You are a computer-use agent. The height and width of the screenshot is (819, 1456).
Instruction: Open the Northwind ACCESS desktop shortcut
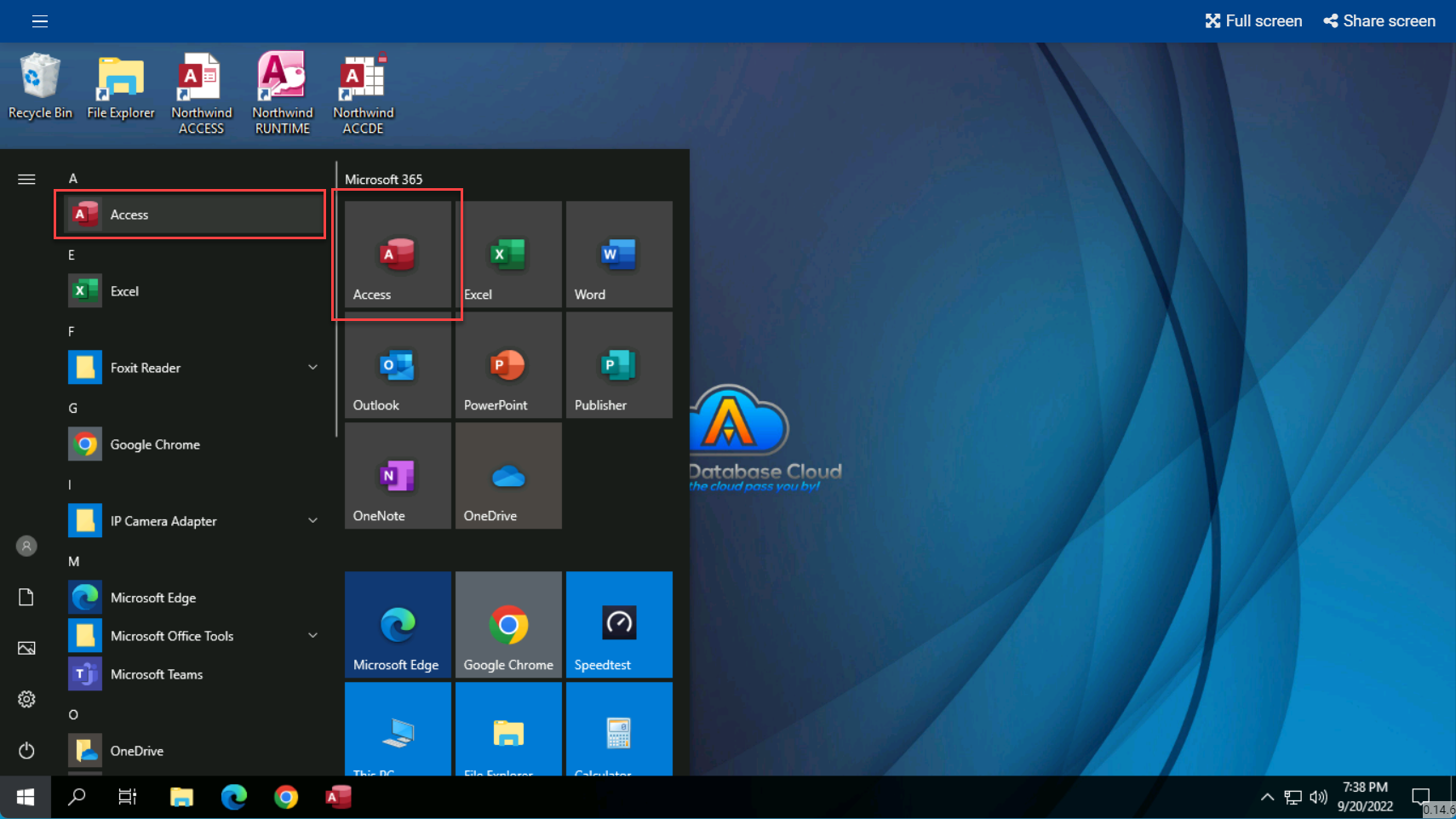(x=201, y=94)
